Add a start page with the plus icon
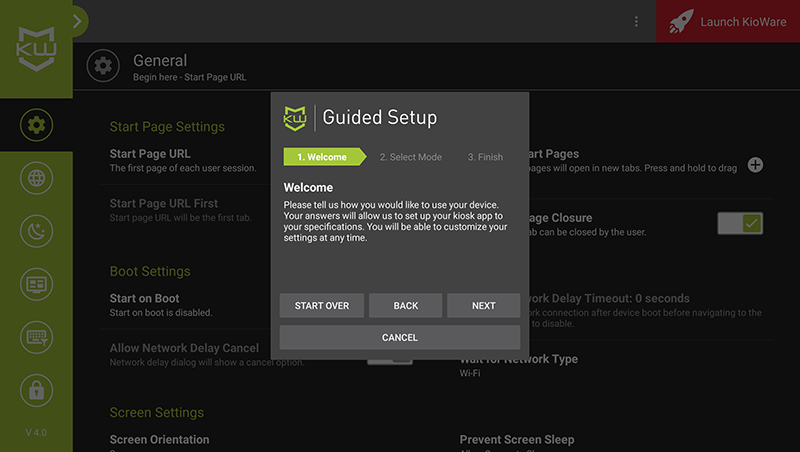800x452 pixels. 756,165
